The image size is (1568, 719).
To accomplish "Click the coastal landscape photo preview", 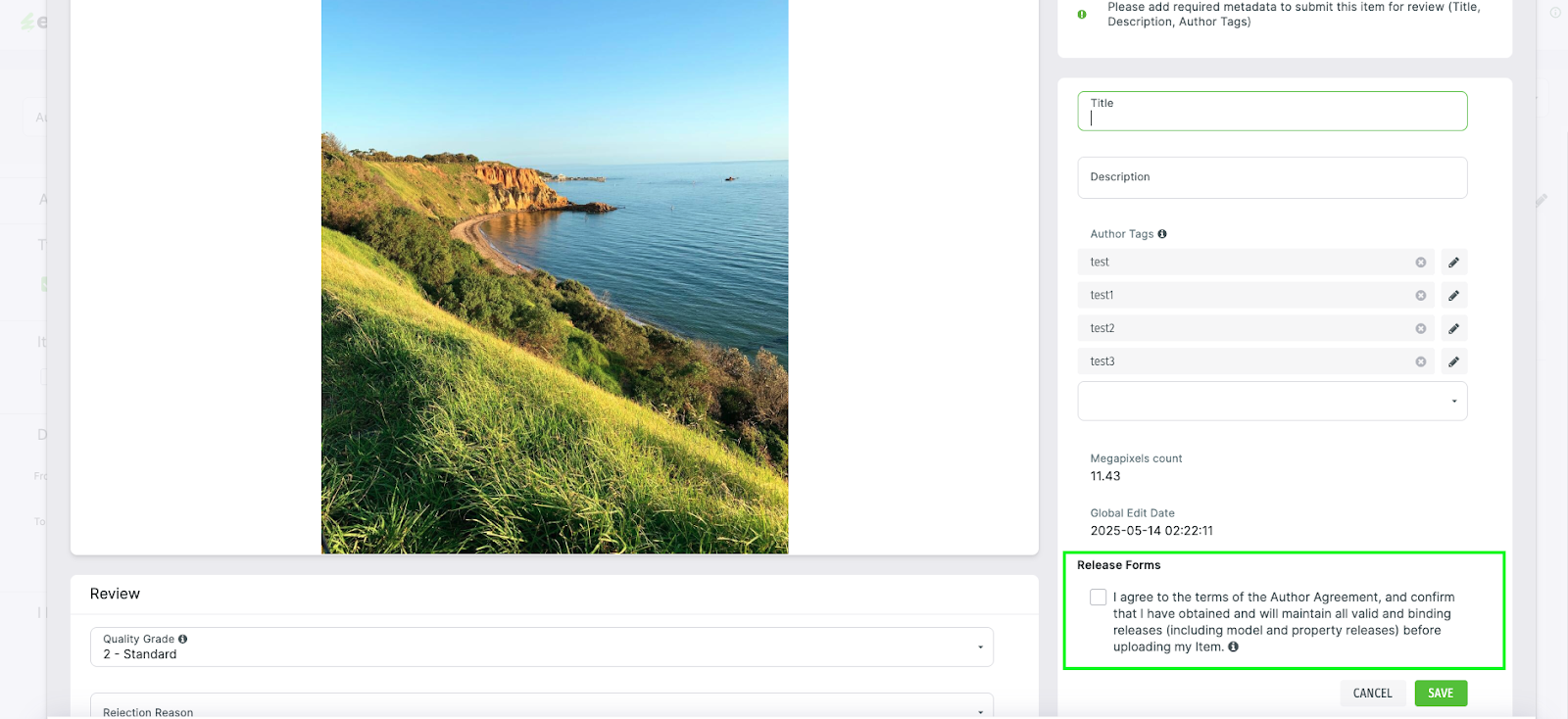I will tap(555, 276).
